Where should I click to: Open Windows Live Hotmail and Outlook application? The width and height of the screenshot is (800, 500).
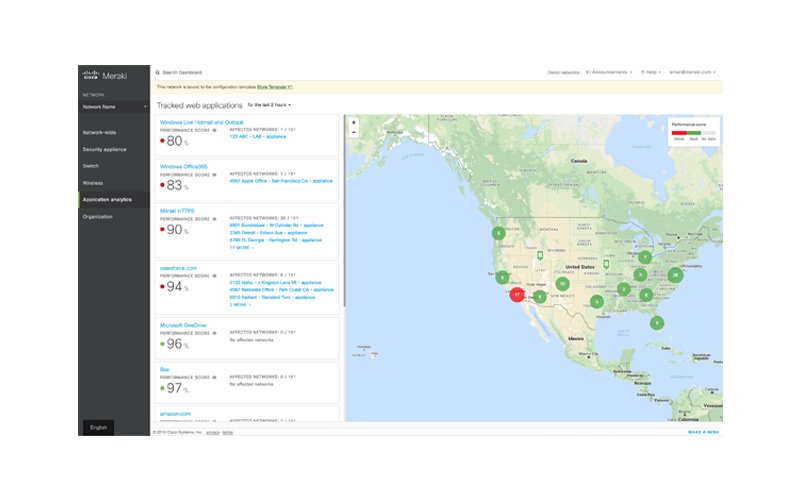(202, 122)
